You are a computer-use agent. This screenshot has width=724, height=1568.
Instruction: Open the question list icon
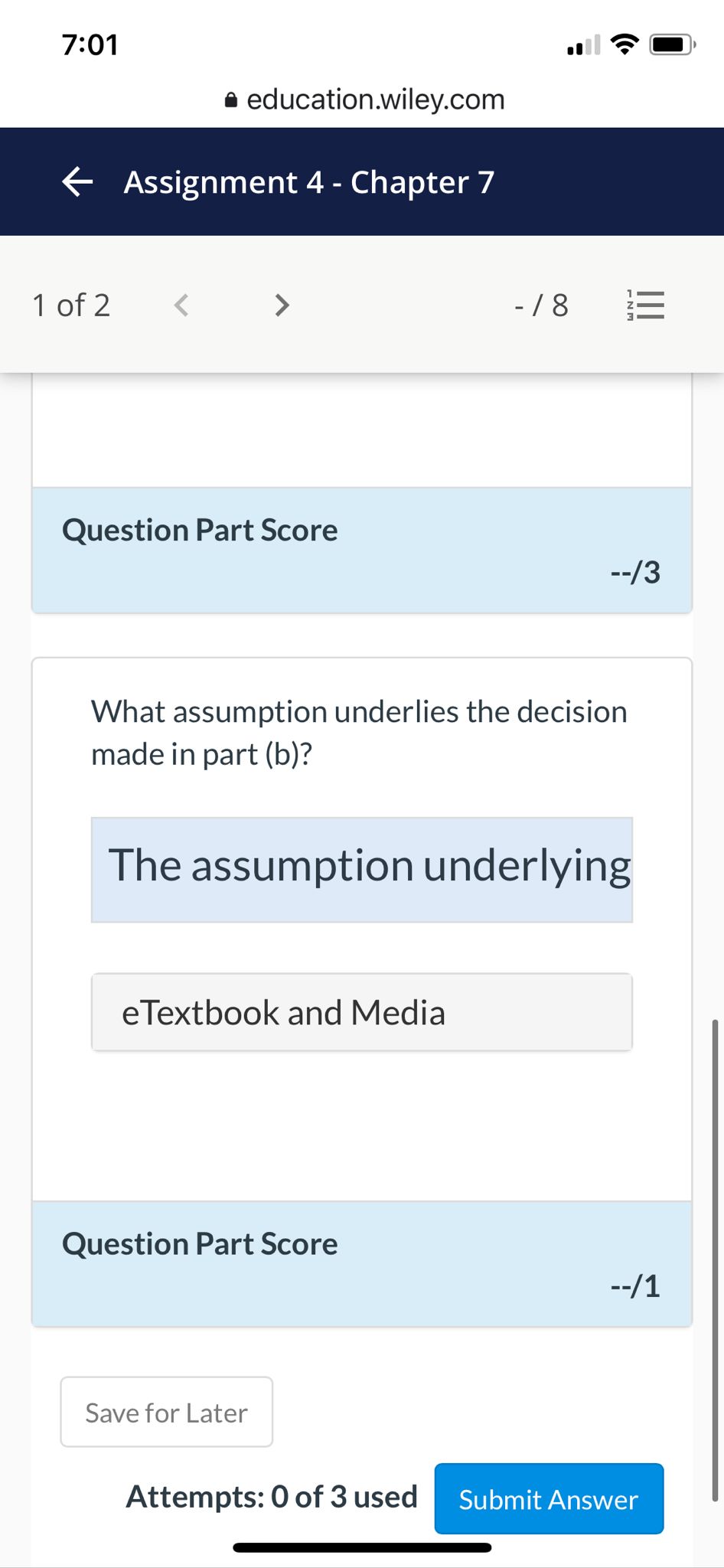(644, 305)
